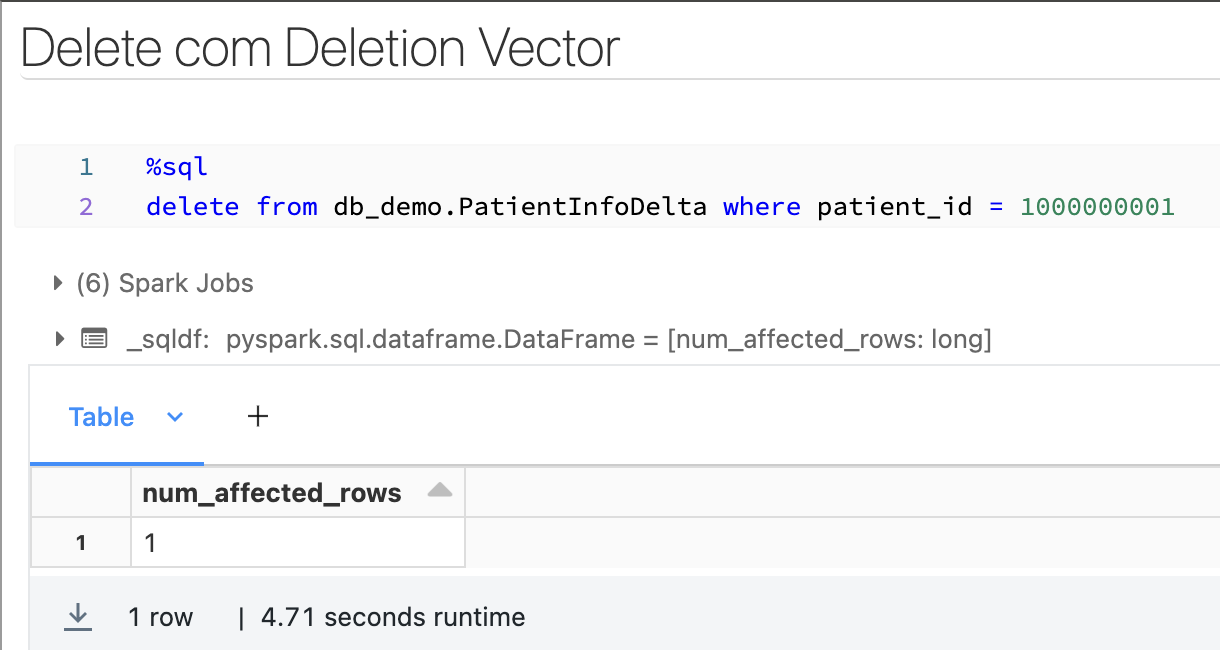Click line number 1 in gutter
Screen dimensions: 1220x650
point(86,167)
